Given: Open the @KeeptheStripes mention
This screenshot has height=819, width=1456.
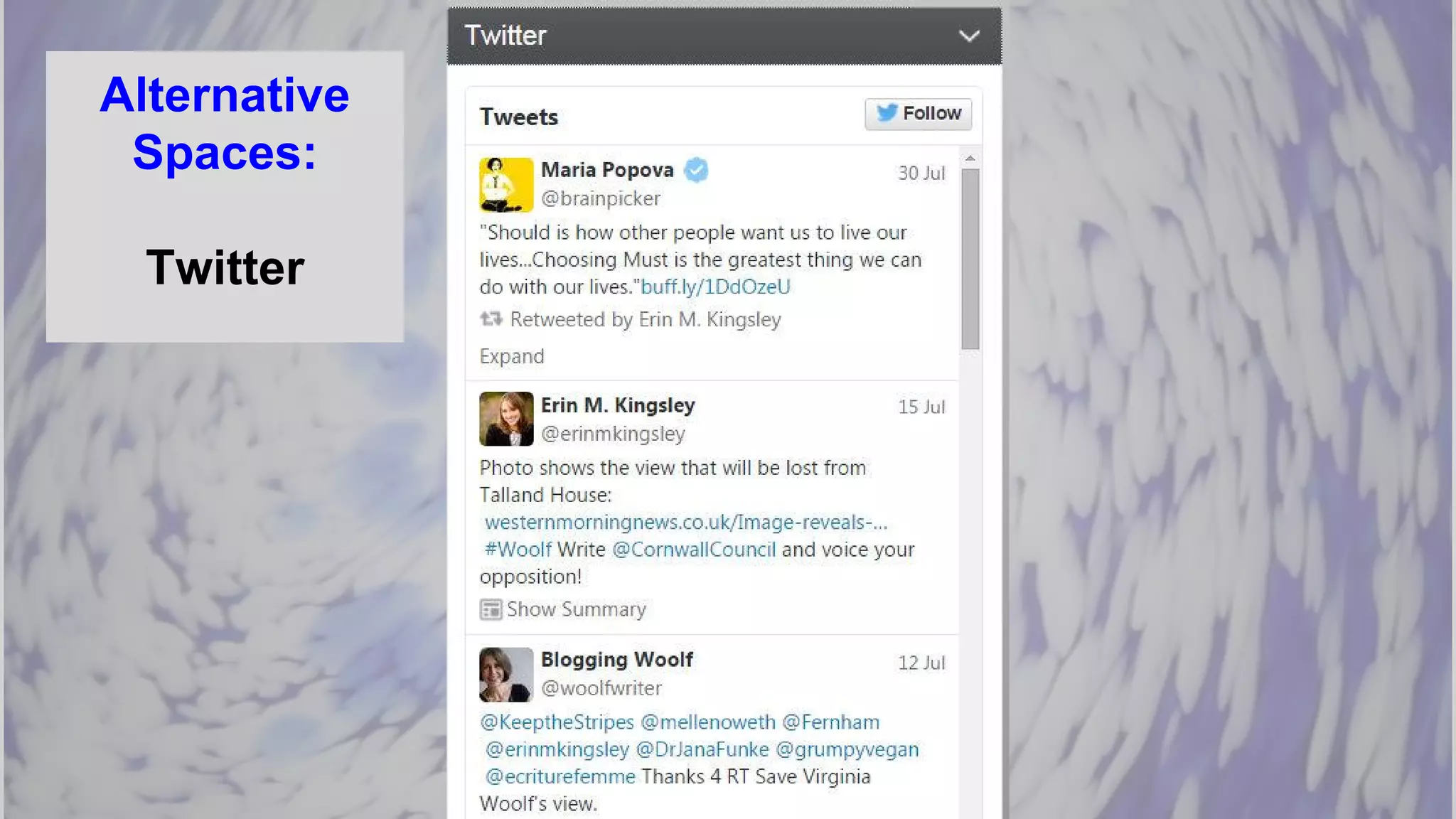Looking at the screenshot, I should click(557, 722).
